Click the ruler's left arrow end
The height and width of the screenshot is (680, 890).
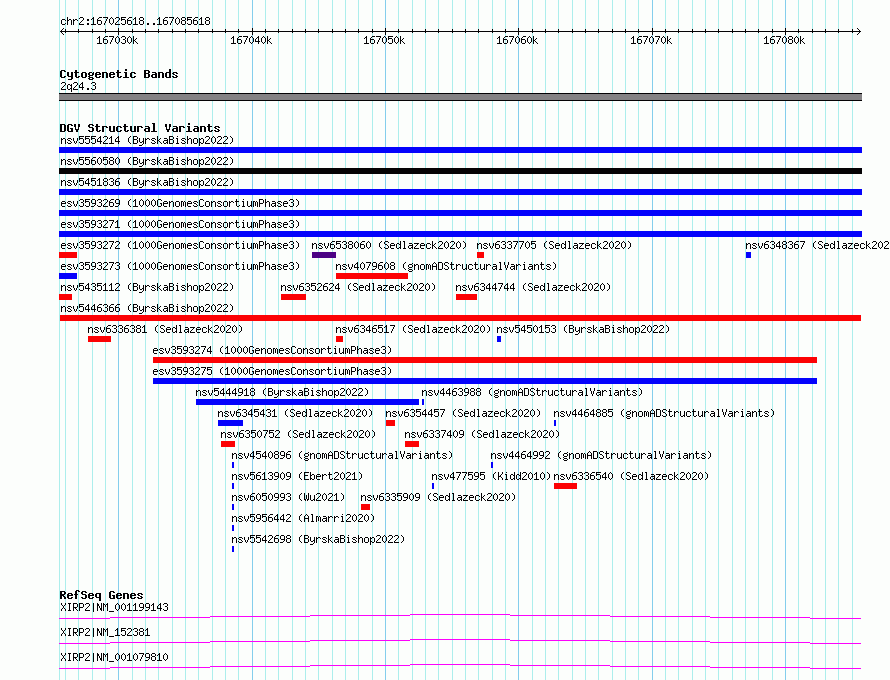(62, 31)
